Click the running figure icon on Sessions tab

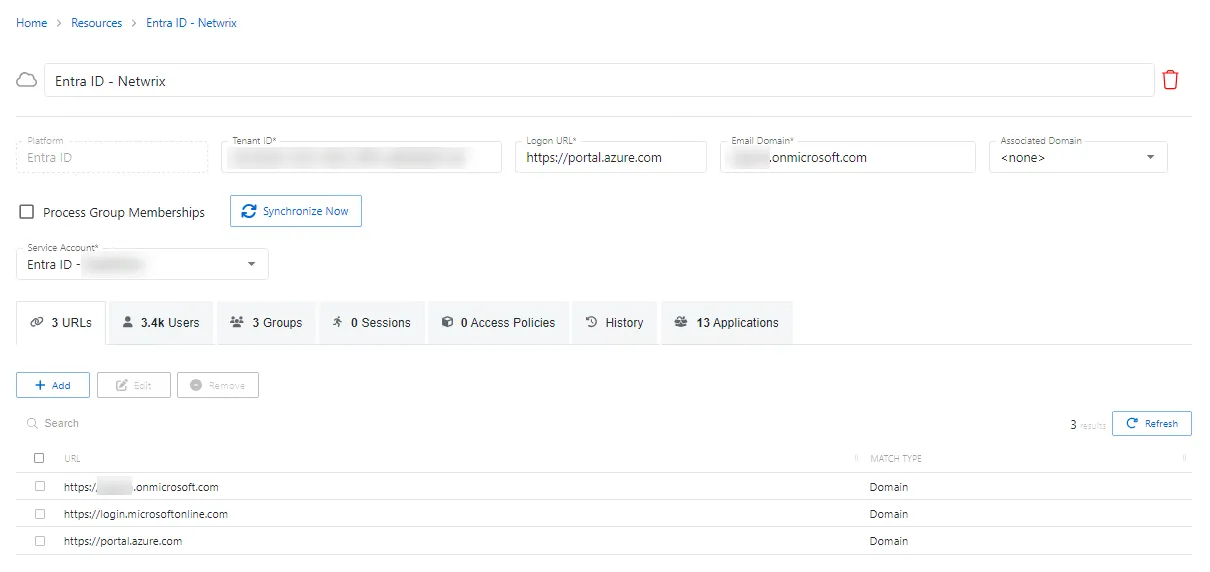coord(338,322)
